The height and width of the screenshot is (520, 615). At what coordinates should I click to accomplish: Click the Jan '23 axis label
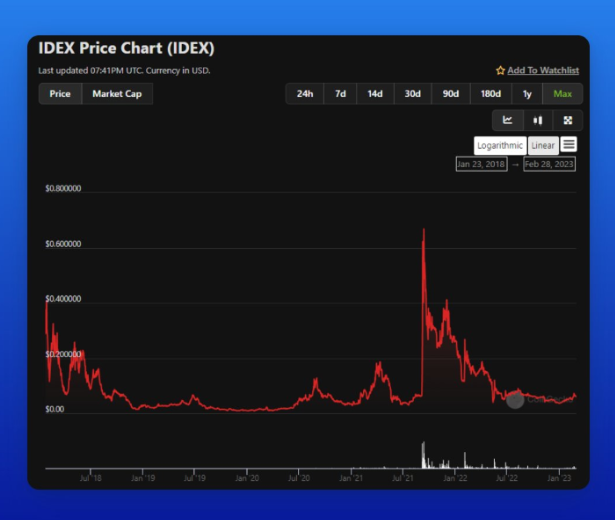559,478
